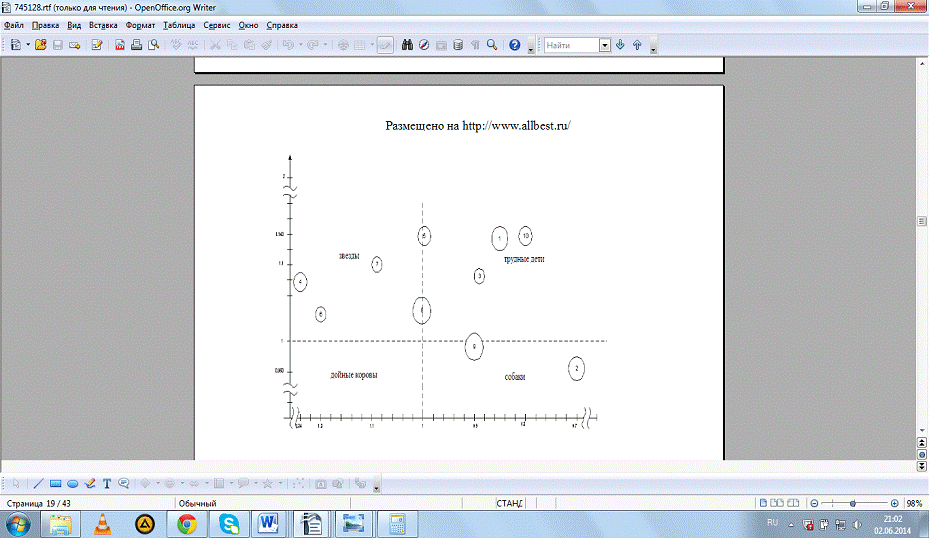Expand drawing toolbar overflow options arrow
This screenshot has height=538, width=929.
(376, 486)
